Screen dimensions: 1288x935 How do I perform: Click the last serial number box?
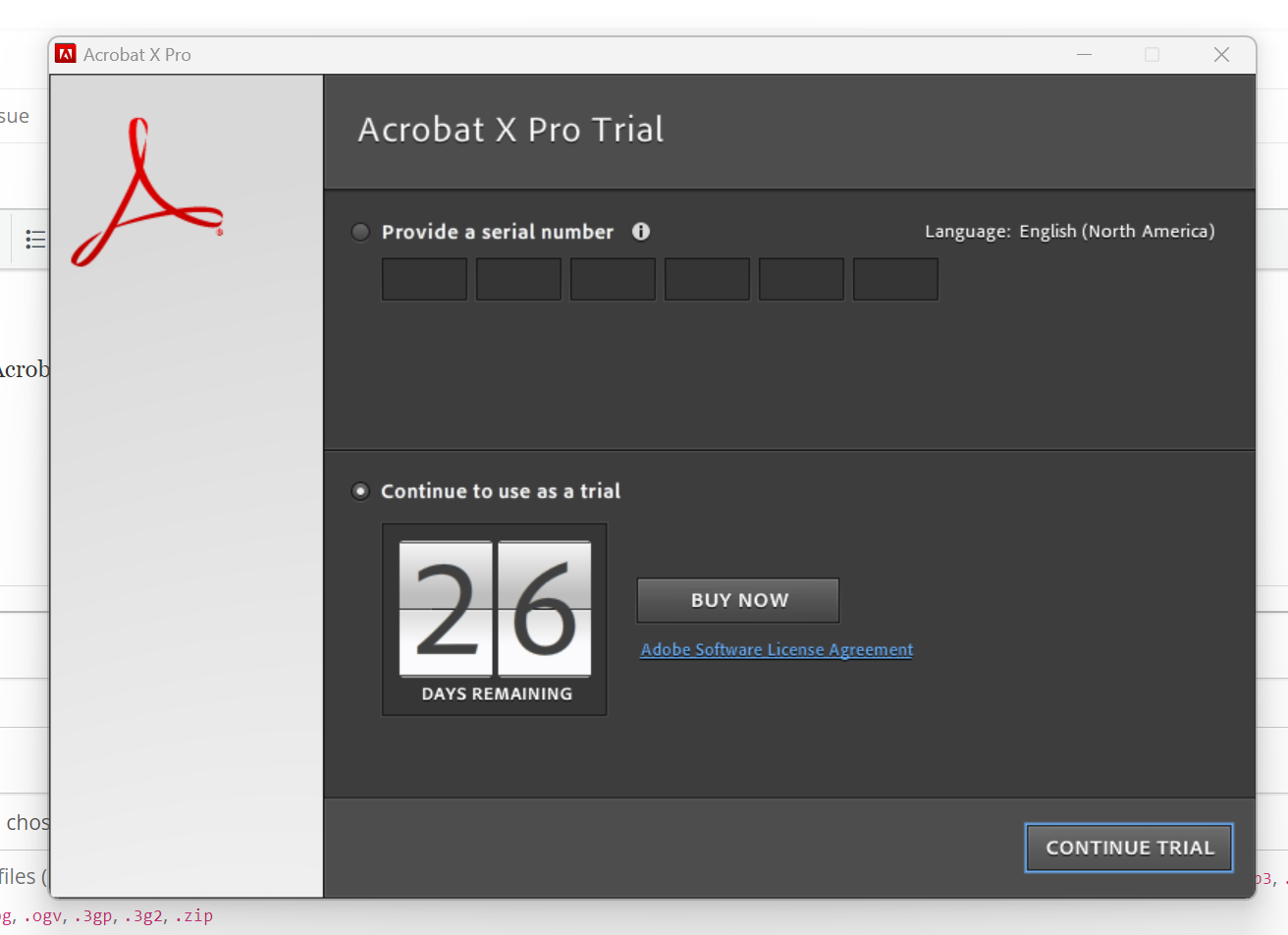pyautogui.click(x=895, y=279)
